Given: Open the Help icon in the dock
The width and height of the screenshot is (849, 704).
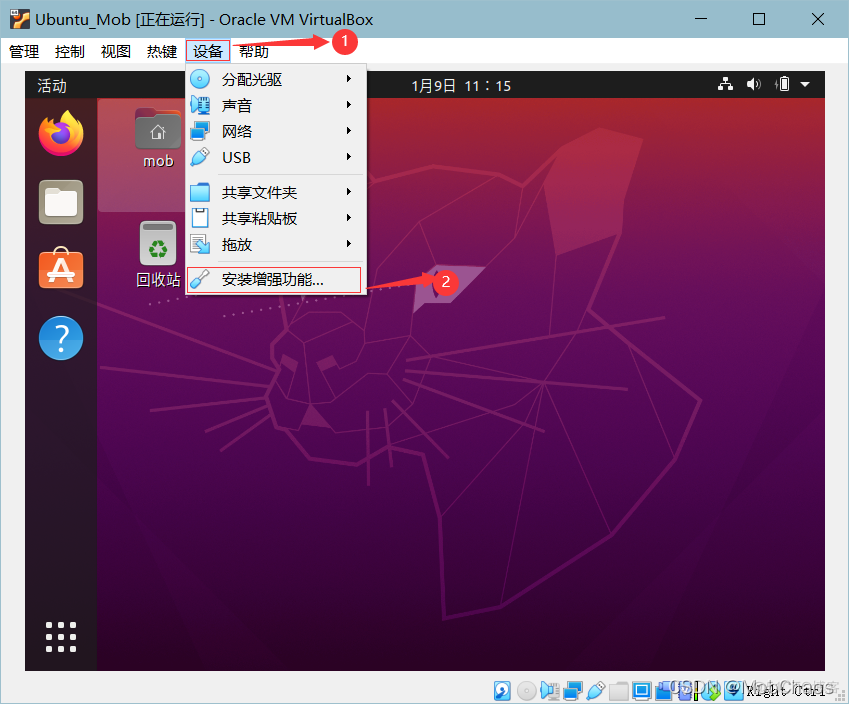Looking at the screenshot, I should click(x=61, y=338).
